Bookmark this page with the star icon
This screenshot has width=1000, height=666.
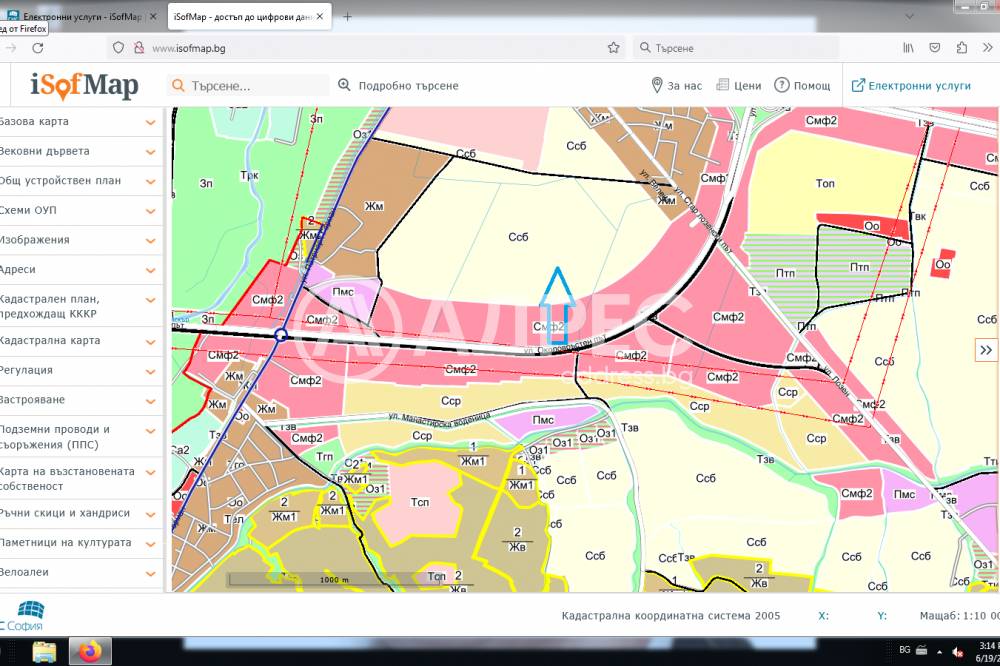pyautogui.click(x=613, y=47)
